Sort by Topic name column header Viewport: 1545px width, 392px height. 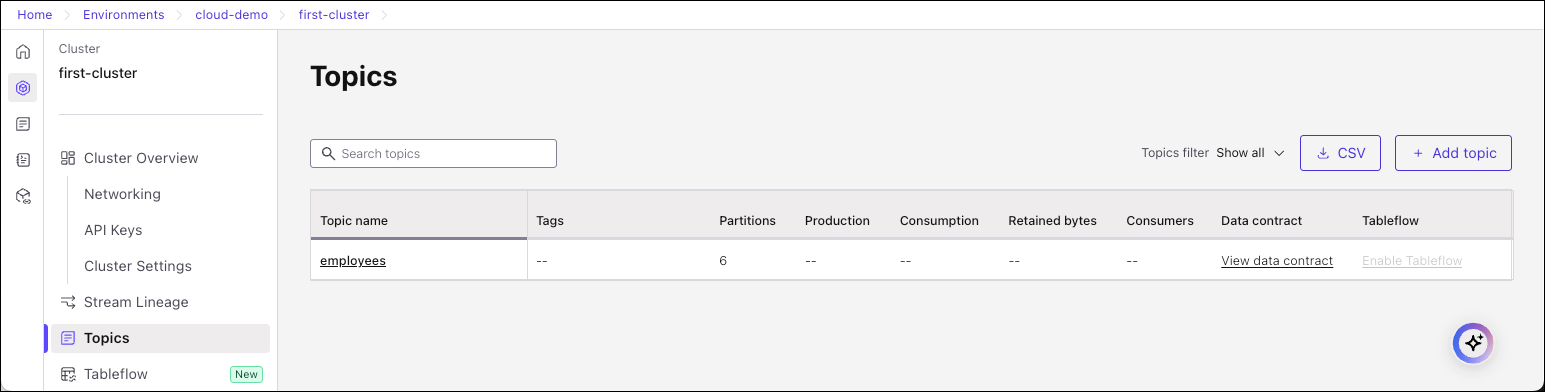(x=354, y=220)
